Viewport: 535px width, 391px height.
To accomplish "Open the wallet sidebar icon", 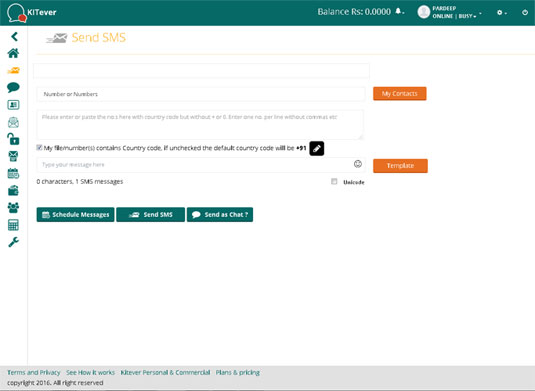I will [x=13, y=190].
